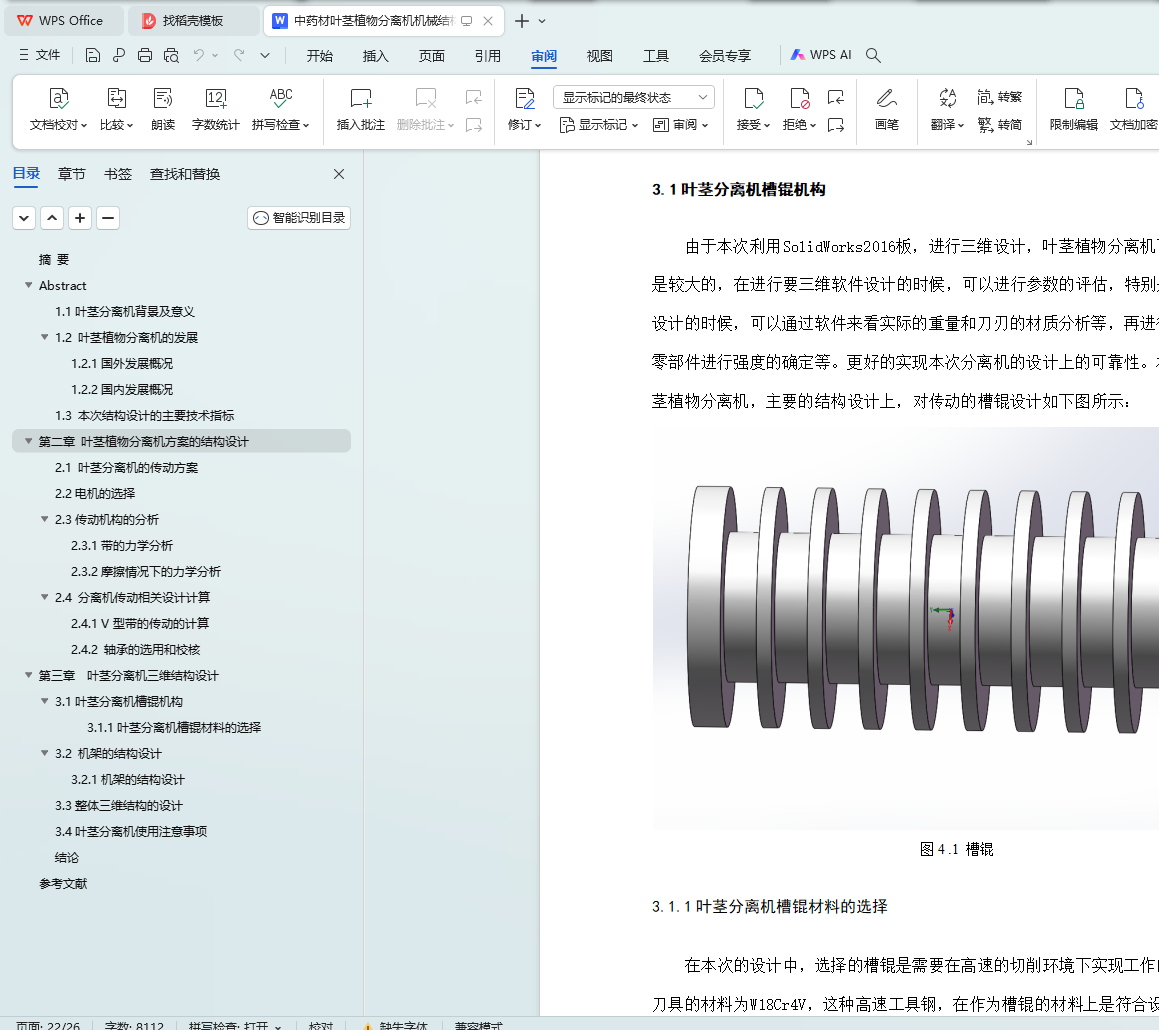This screenshot has height=1030, width=1159.
Task: Jump to 2.2 电机的选择 in outline
Action: tap(95, 493)
